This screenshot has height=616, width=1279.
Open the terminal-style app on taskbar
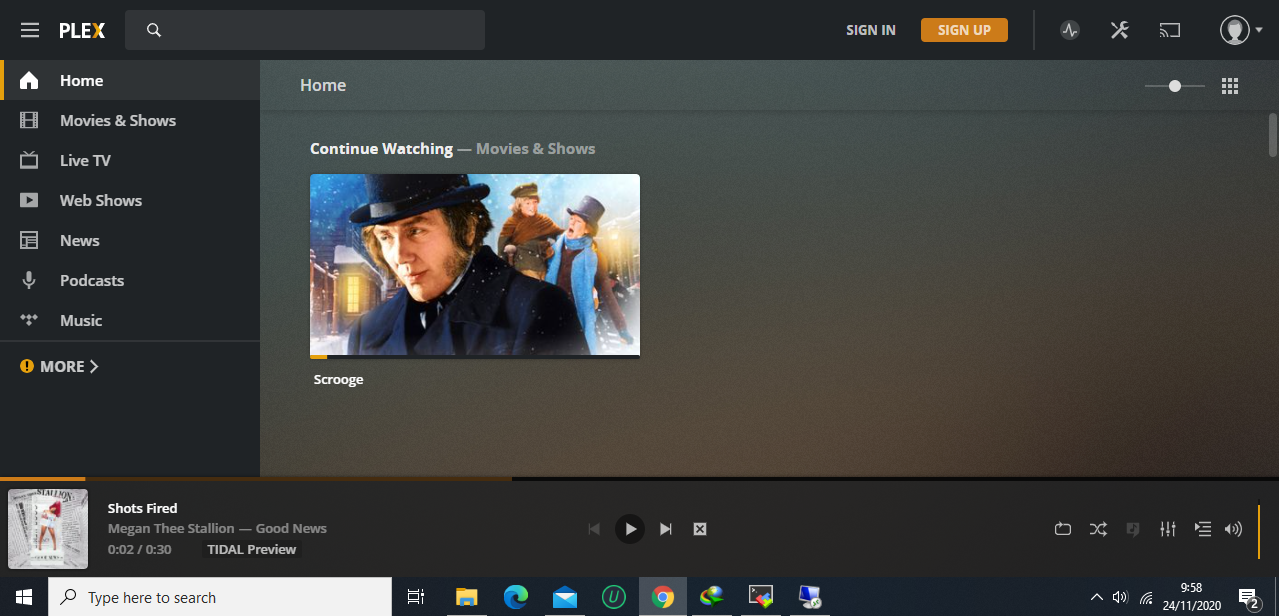click(761, 597)
